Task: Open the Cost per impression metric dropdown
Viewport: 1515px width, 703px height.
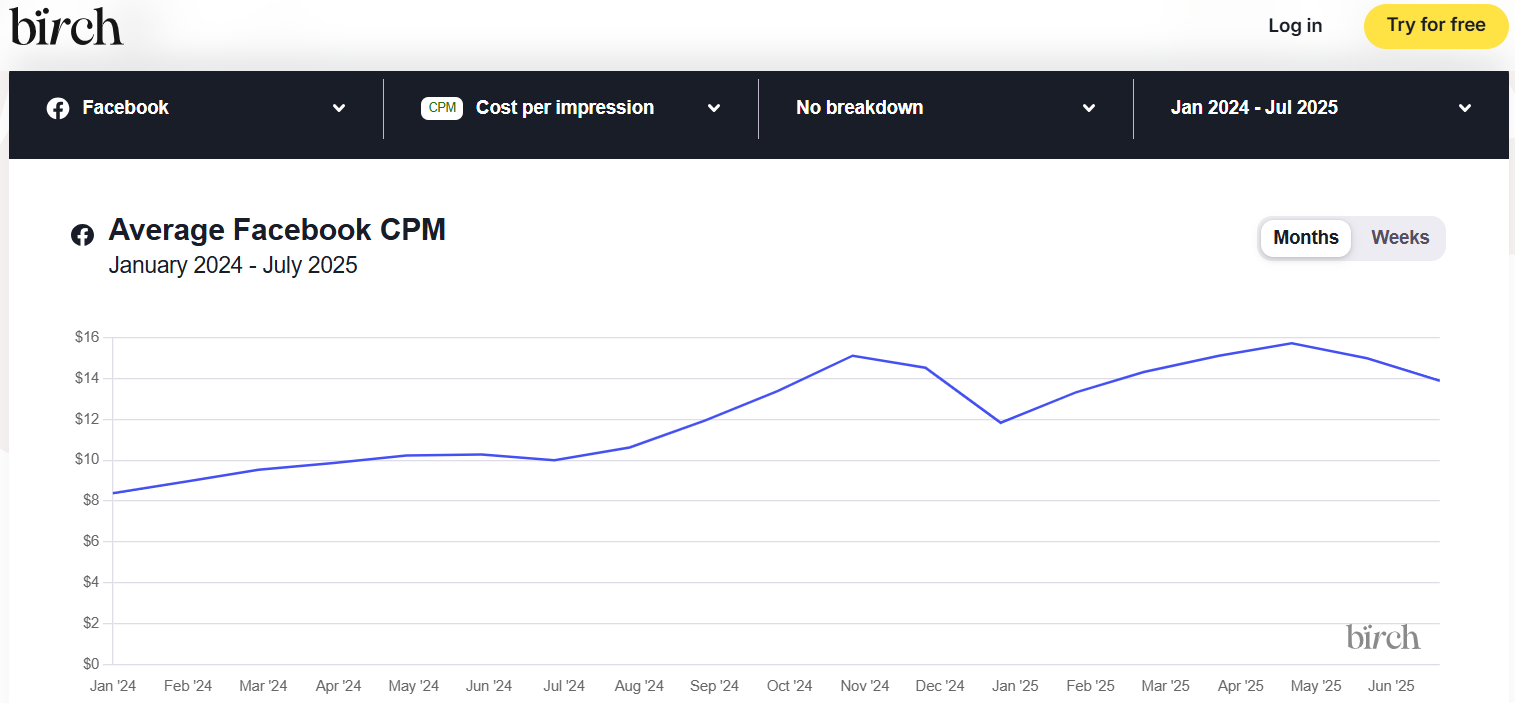Action: (571, 108)
